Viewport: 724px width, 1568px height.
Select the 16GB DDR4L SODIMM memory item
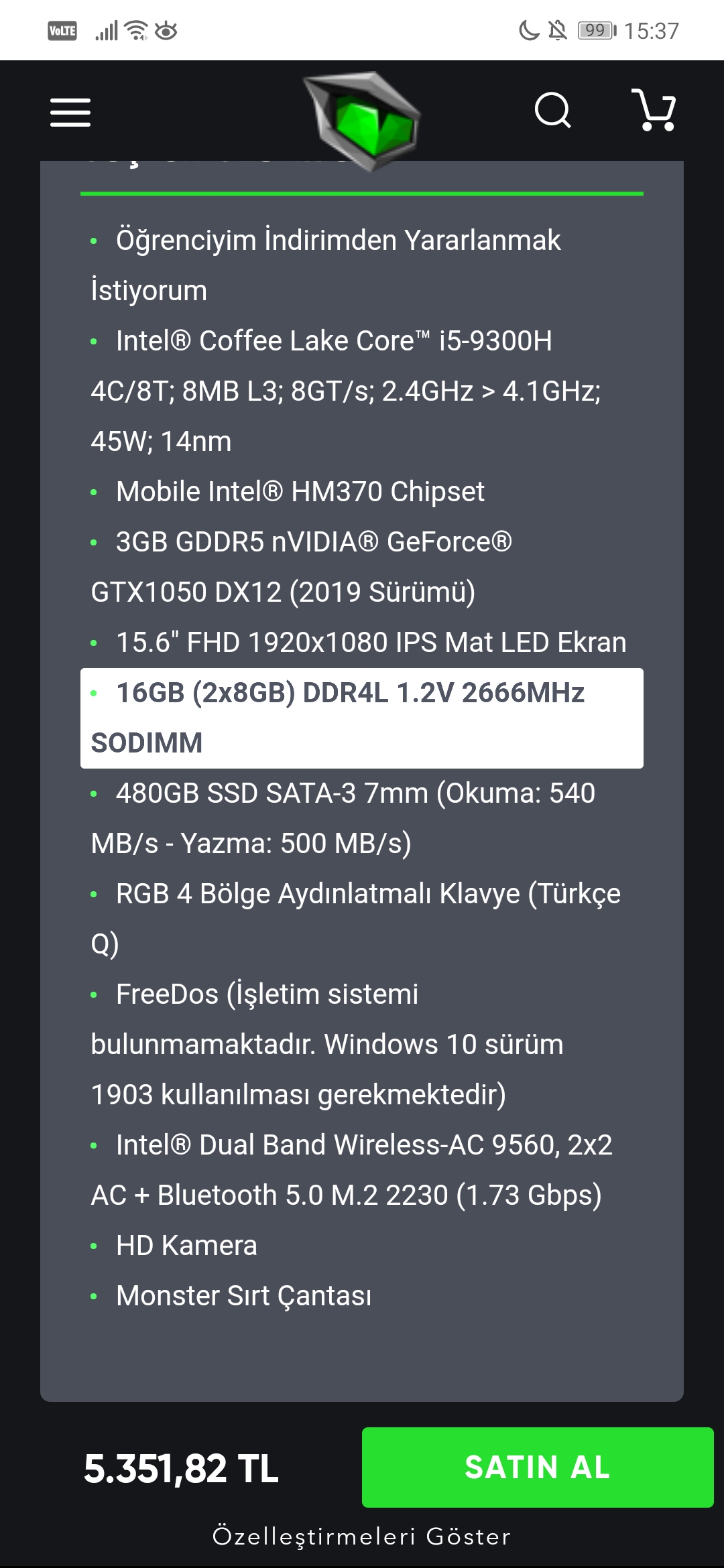click(362, 718)
